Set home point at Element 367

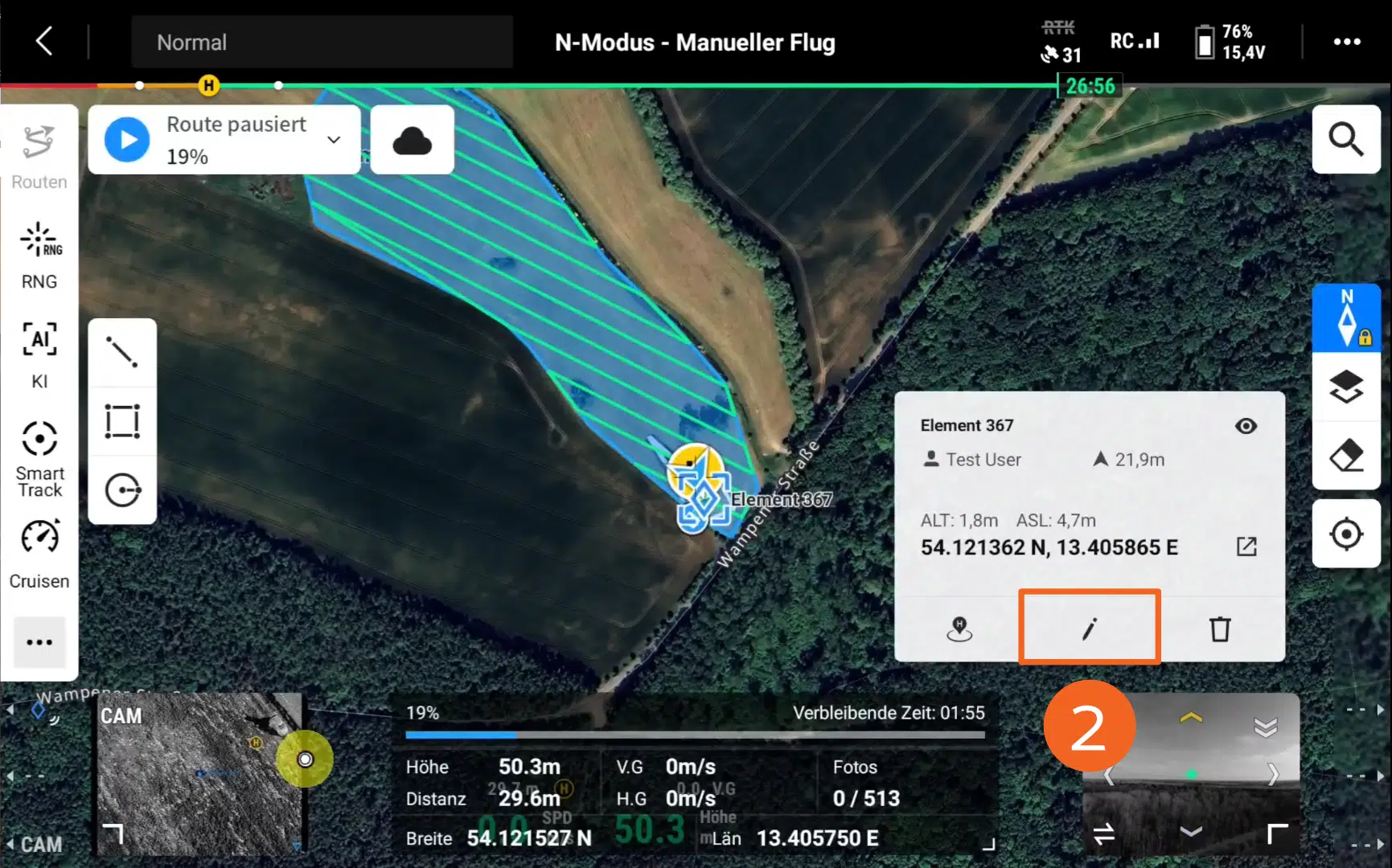pos(959,628)
